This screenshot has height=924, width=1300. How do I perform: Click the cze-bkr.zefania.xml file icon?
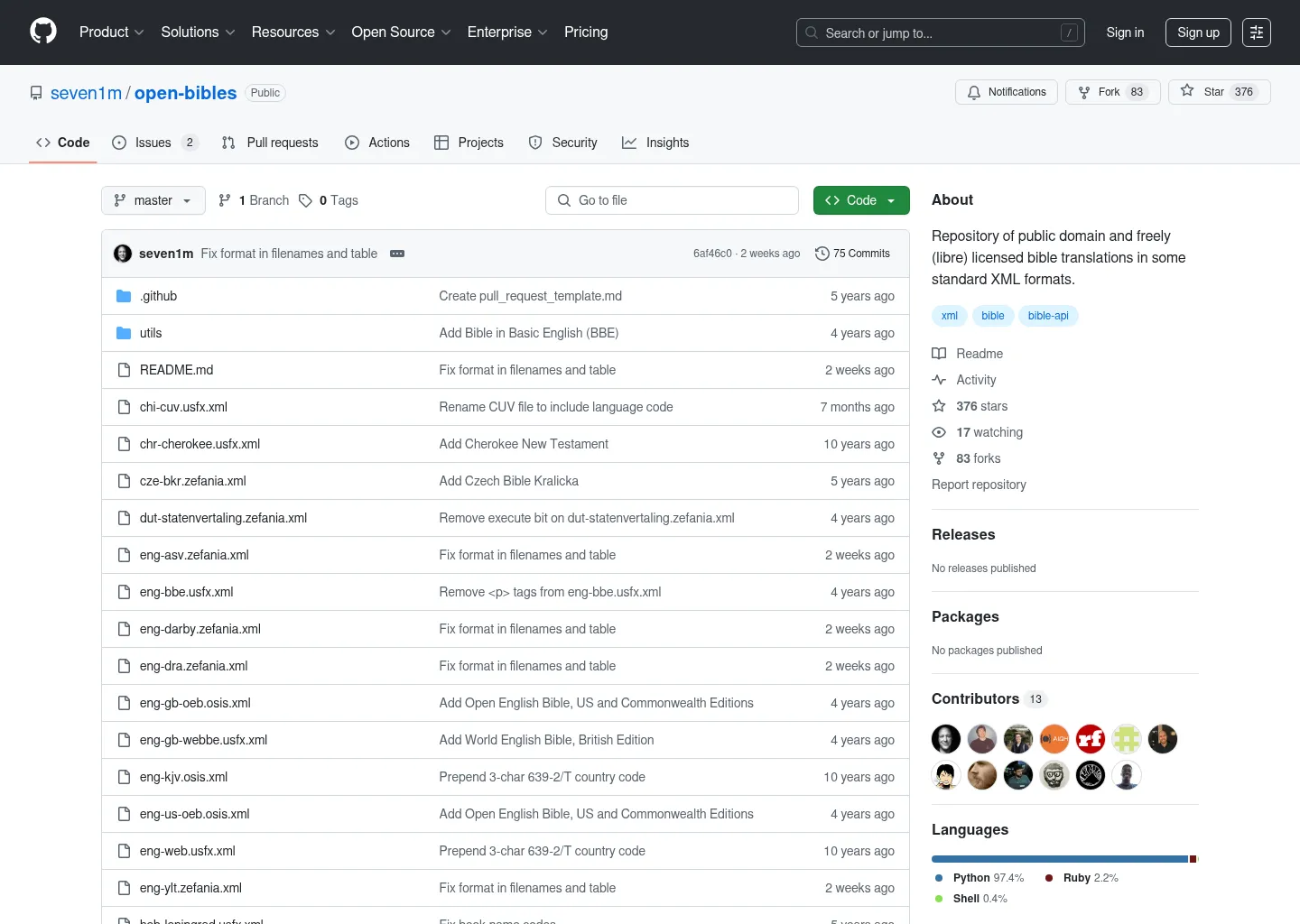[124, 481]
